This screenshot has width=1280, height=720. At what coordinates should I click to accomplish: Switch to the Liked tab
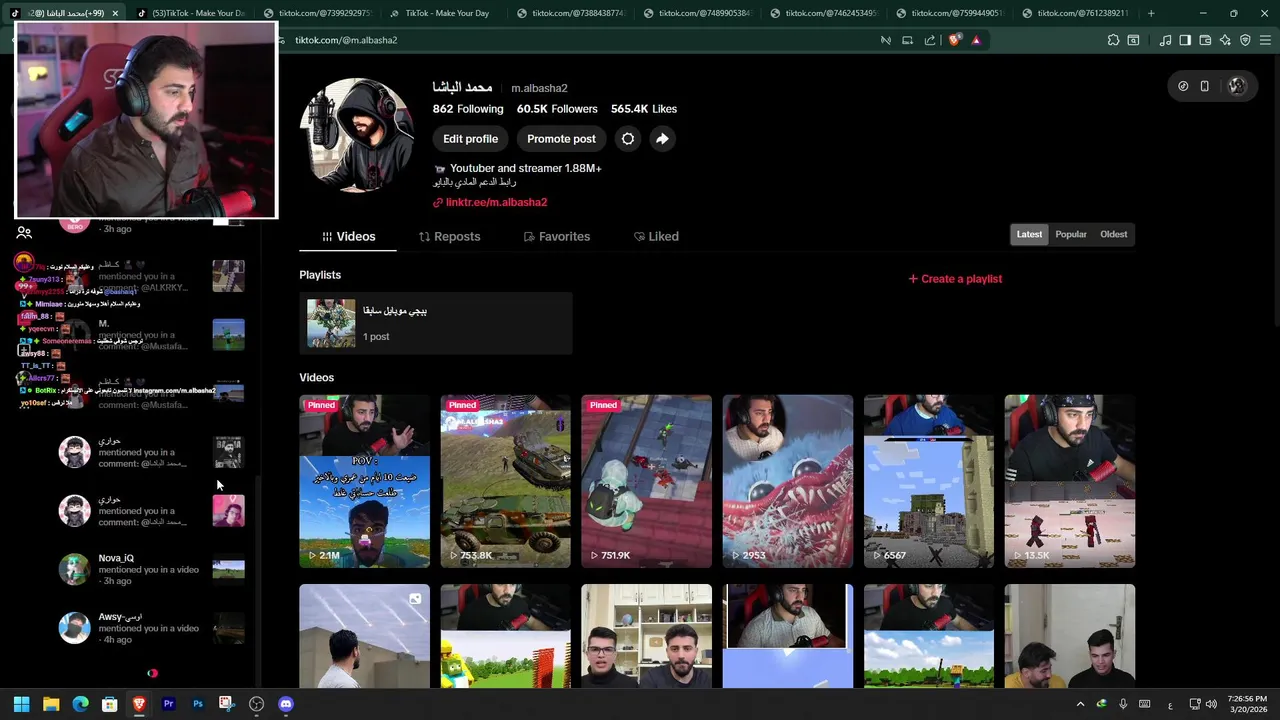pos(656,236)
